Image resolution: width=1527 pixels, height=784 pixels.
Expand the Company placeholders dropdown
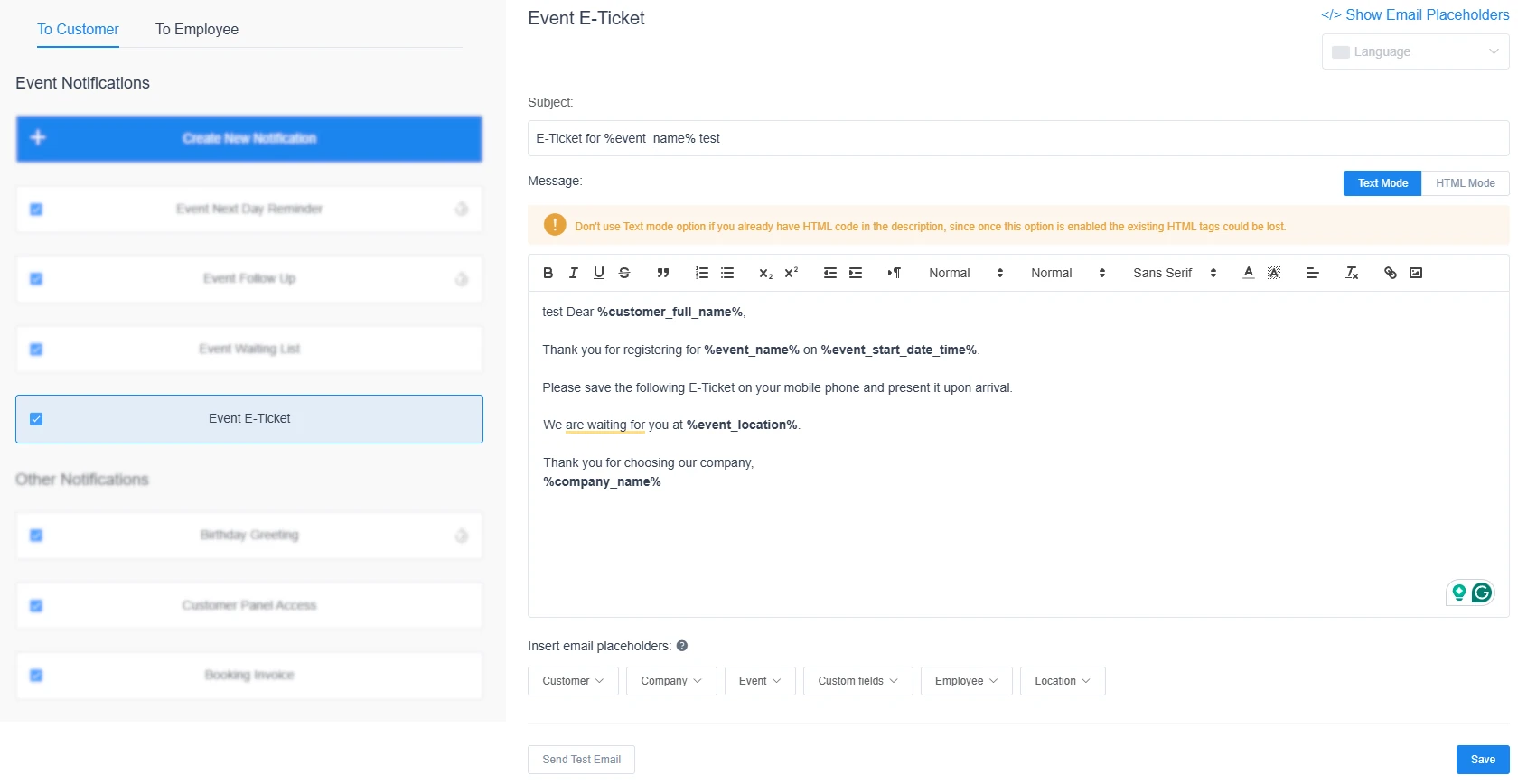[671, 681]
